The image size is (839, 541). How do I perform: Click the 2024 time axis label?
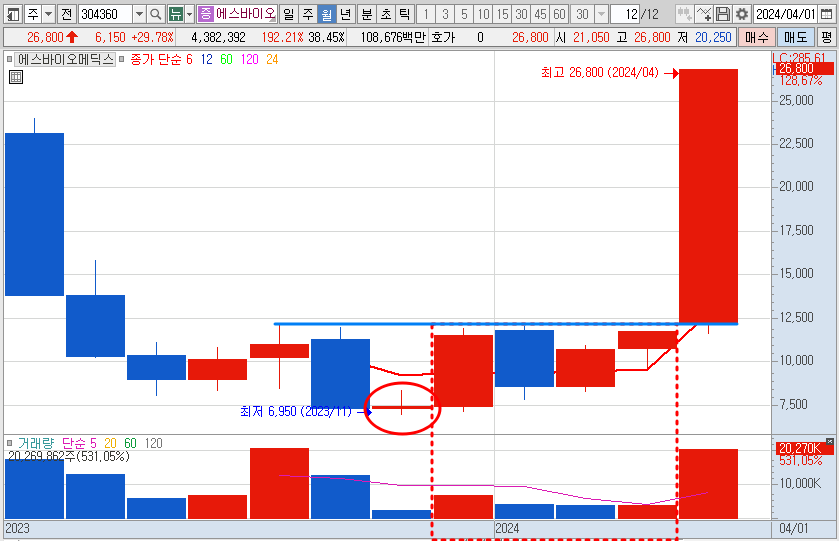[x=507, y=529]
